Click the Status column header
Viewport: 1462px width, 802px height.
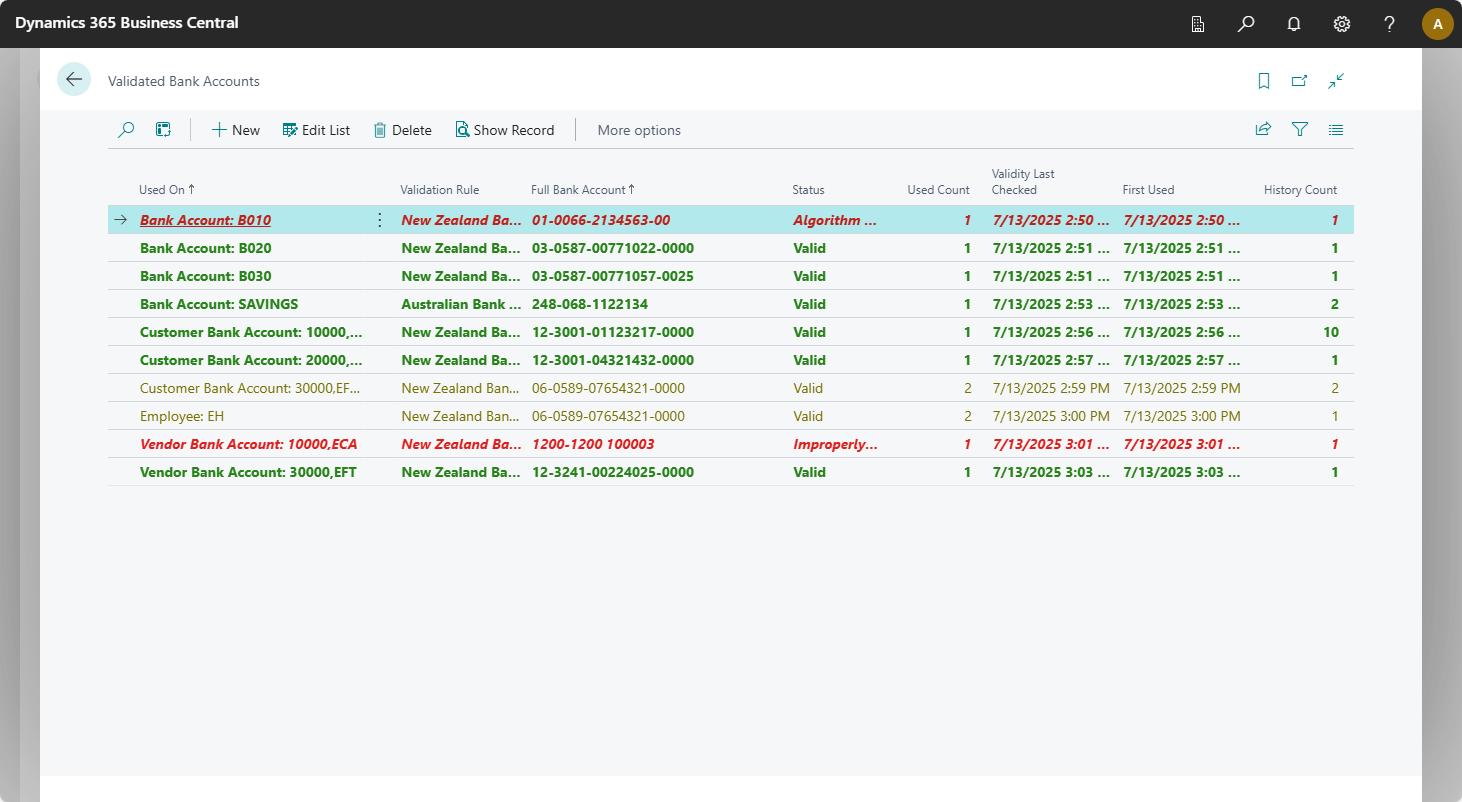pyautogui.click(x=809, y=189)
